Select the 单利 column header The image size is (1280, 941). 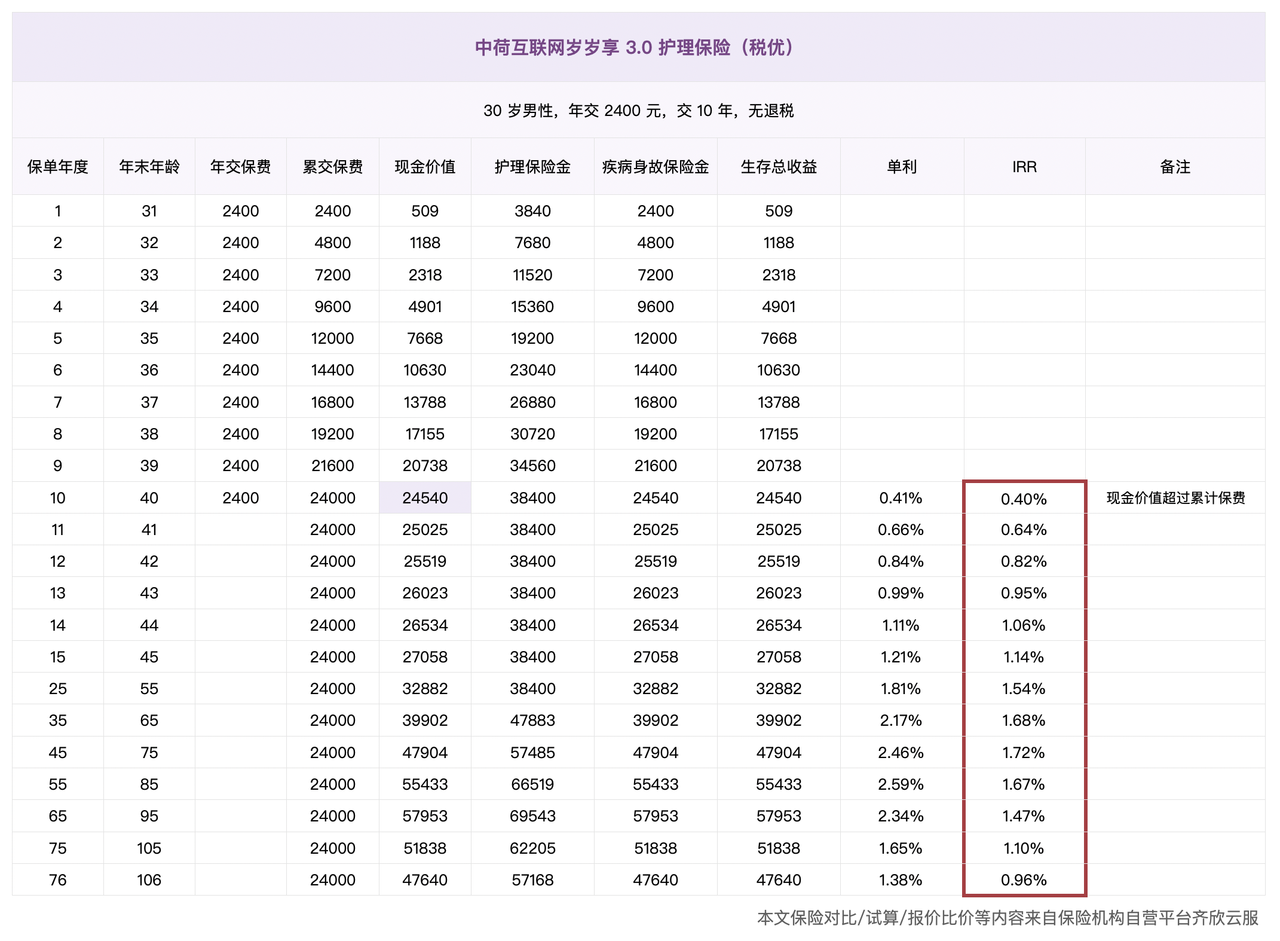[901, 167]
